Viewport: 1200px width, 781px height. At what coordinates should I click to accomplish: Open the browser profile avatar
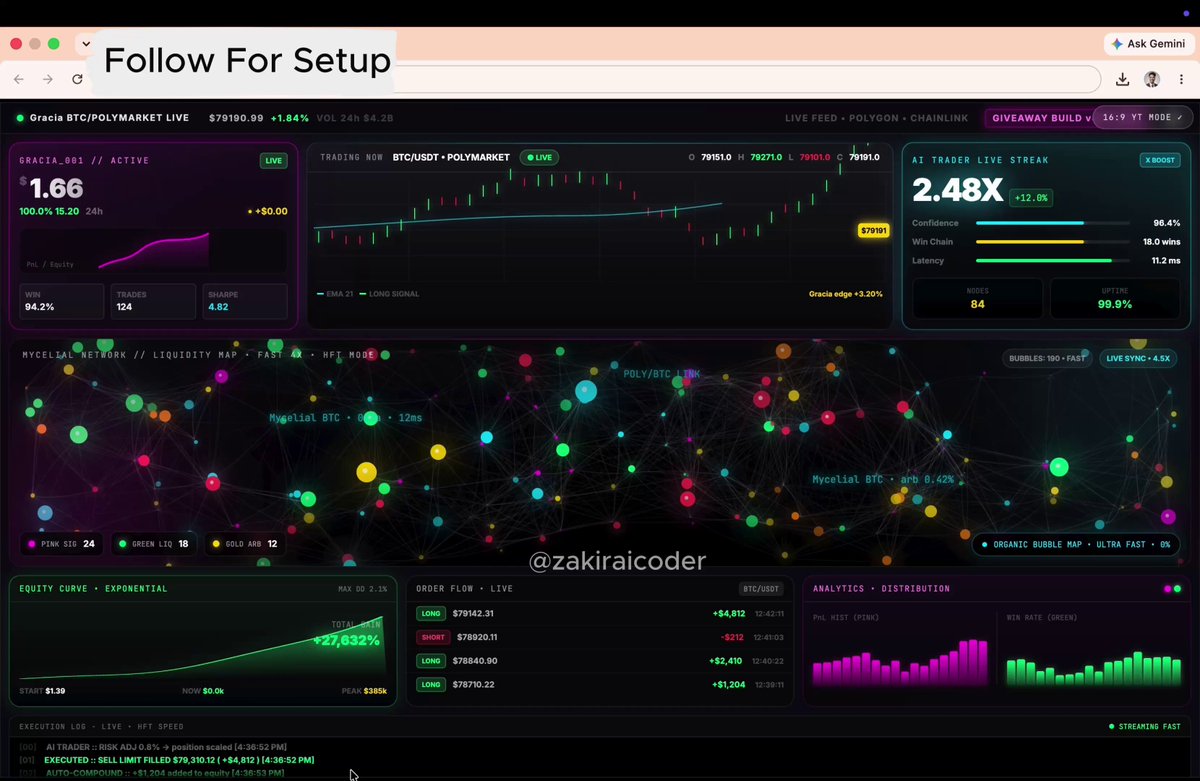pyautogui.click(x=1152, y=79)
